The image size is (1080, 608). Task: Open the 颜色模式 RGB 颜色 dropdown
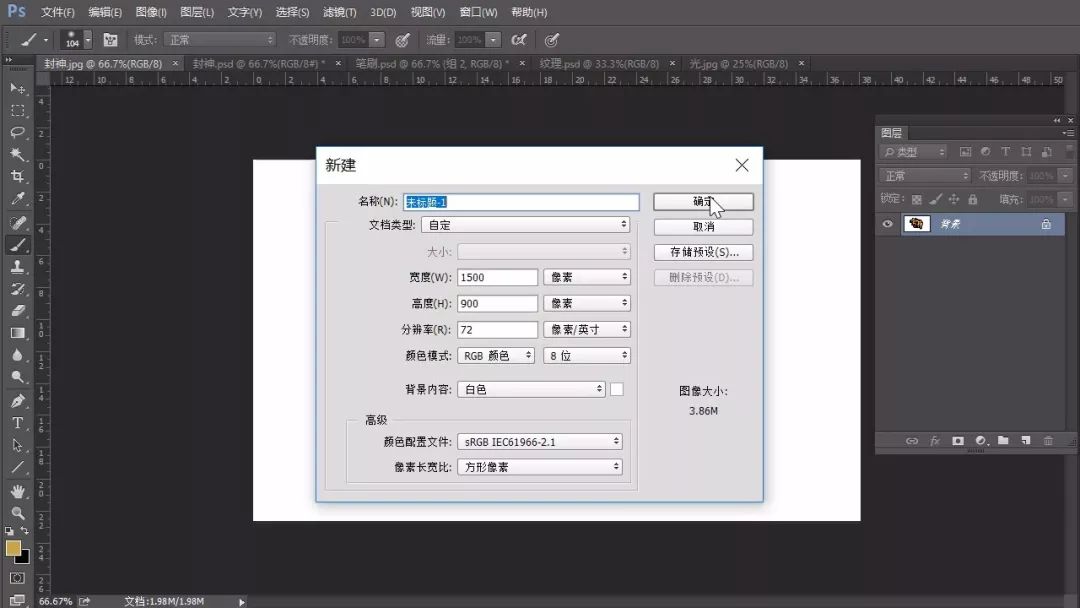[496, 355]
